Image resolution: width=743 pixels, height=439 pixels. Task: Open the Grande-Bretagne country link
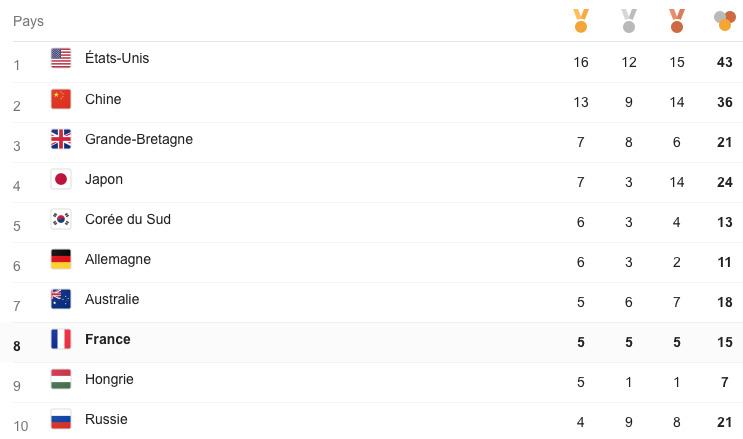(x=139, y=139)
